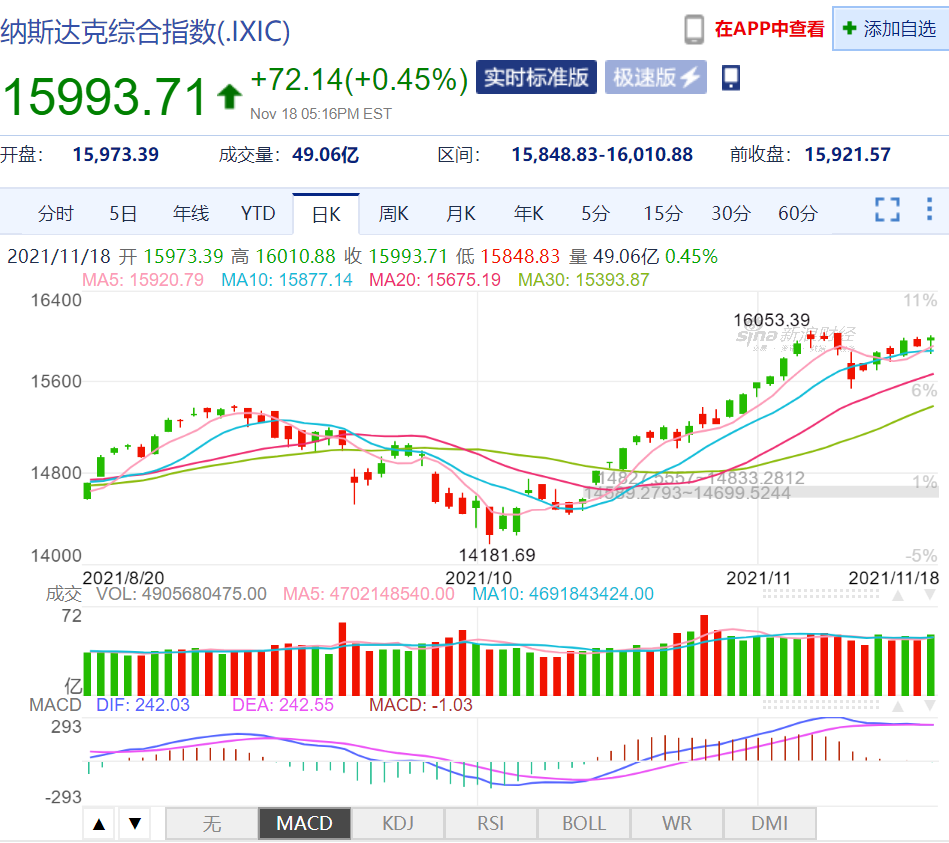Switch to the 极速版 fast mode

(x=655, y=77)
